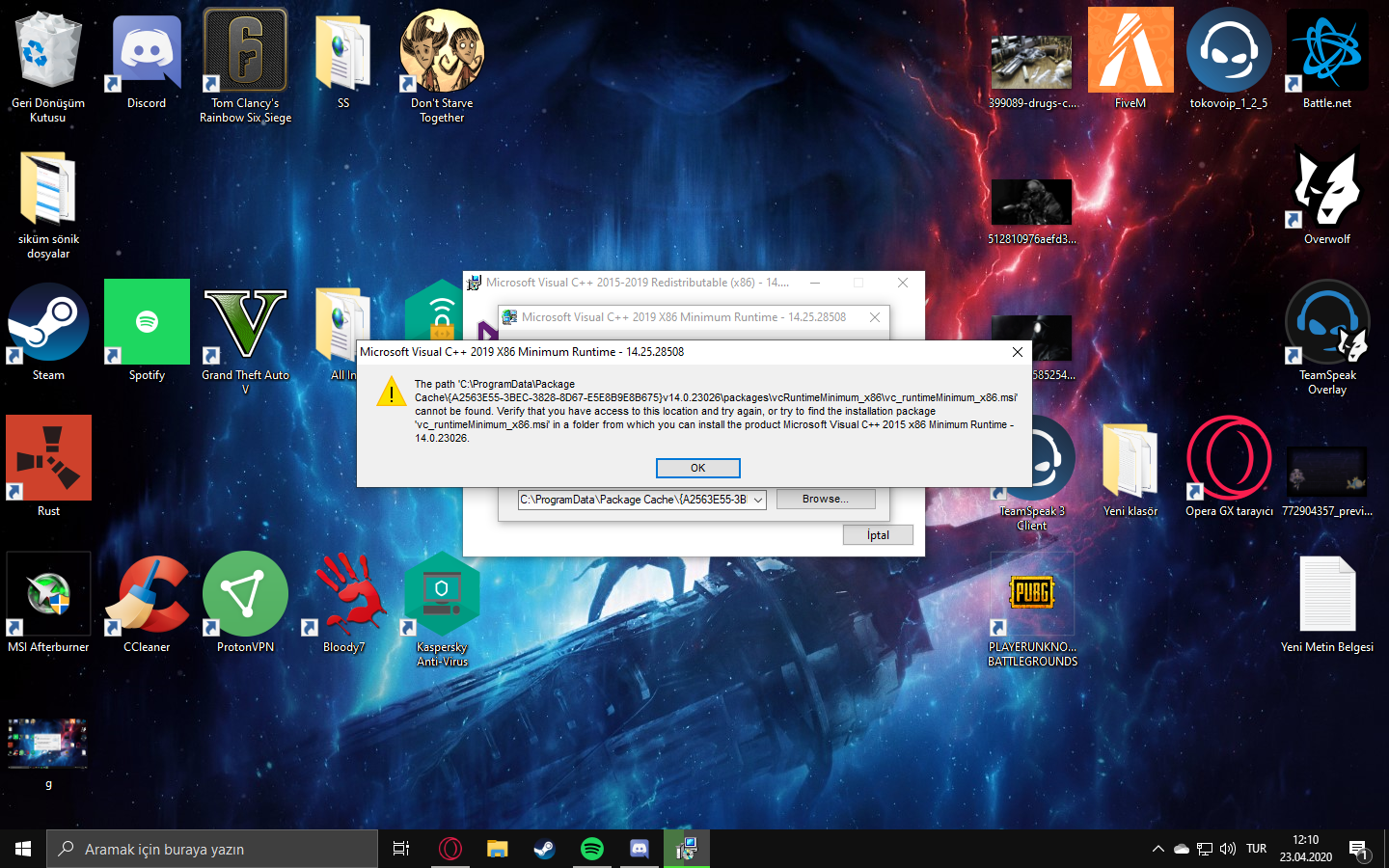Close the Minimum Runtime error dialog
1389x868 pixels.
(1017, 352)
